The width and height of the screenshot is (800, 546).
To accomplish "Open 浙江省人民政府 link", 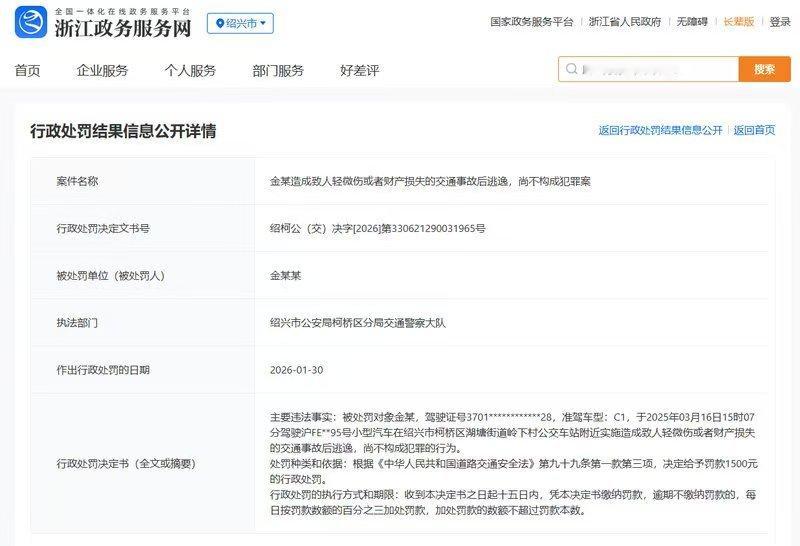I will pos(624,22).
